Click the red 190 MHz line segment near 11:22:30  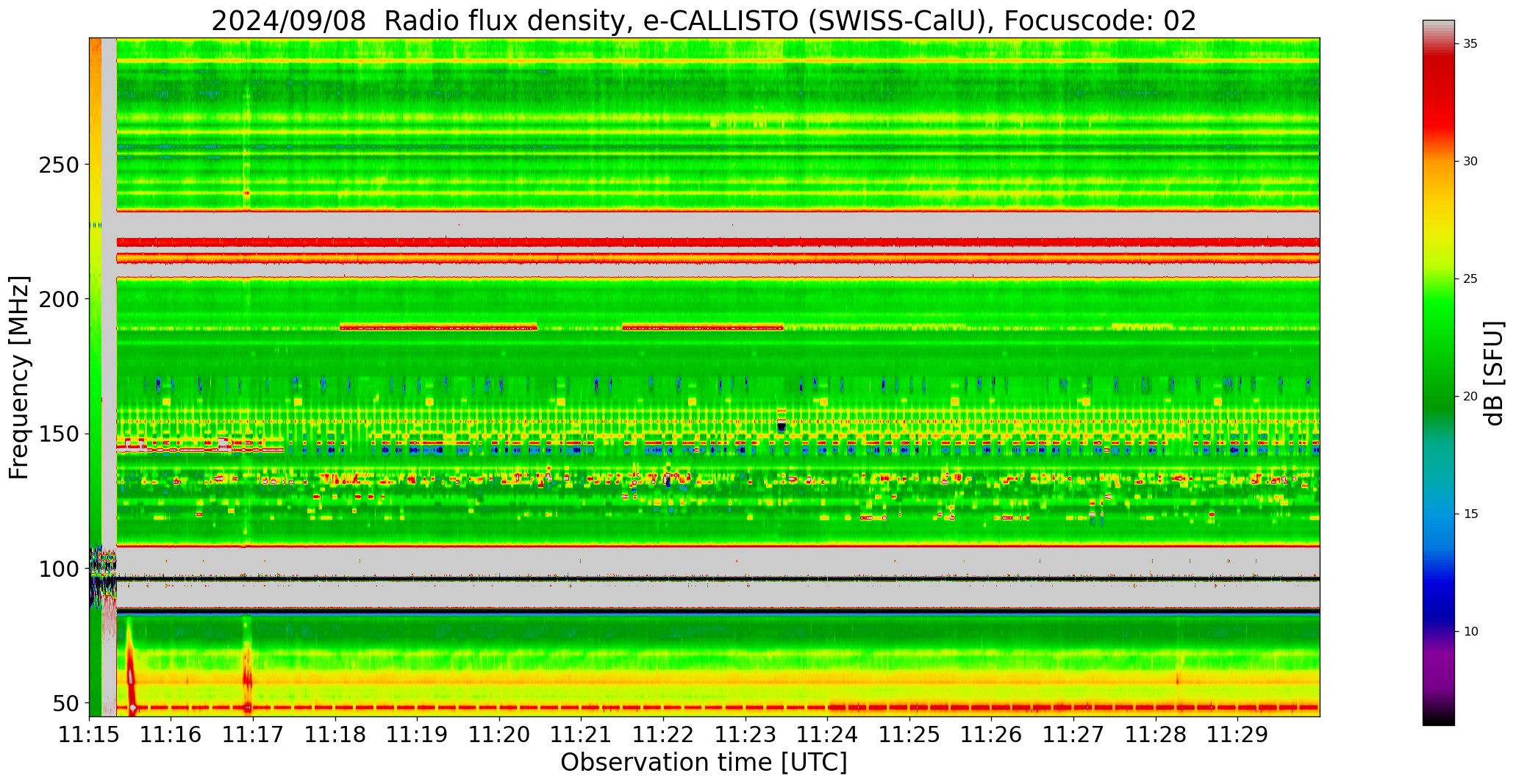pos(703,327)
